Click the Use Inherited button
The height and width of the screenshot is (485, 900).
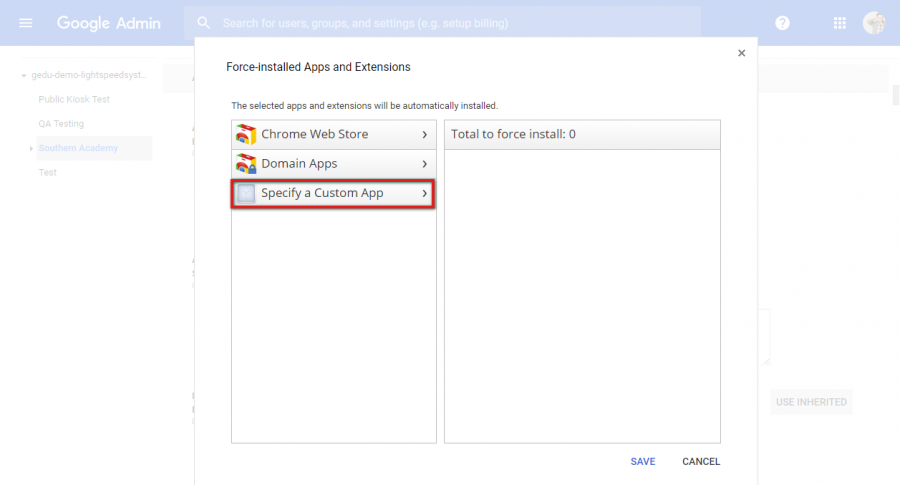tap(811, 402)
